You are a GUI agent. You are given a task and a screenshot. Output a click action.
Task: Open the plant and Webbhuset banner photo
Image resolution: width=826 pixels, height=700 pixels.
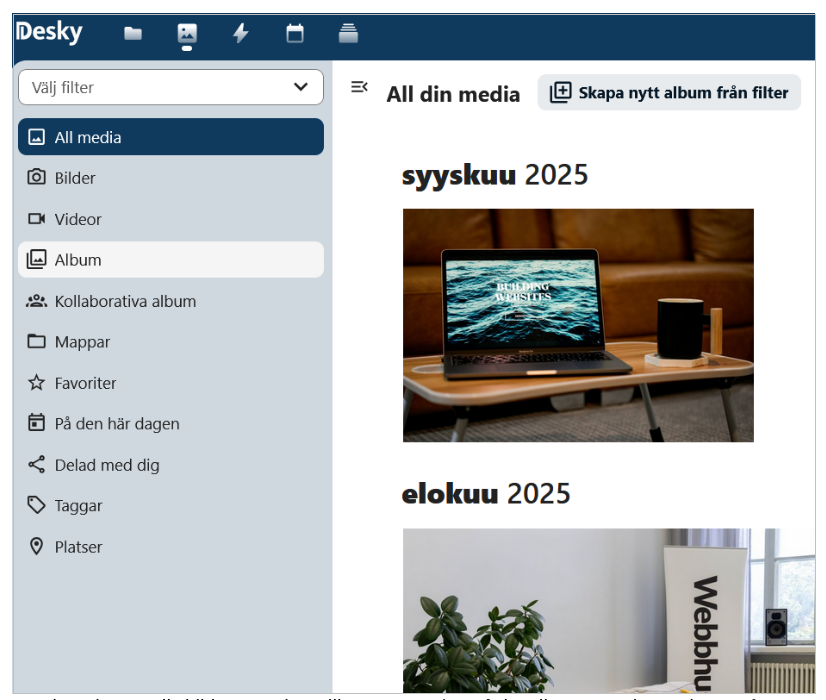(608, 610)
